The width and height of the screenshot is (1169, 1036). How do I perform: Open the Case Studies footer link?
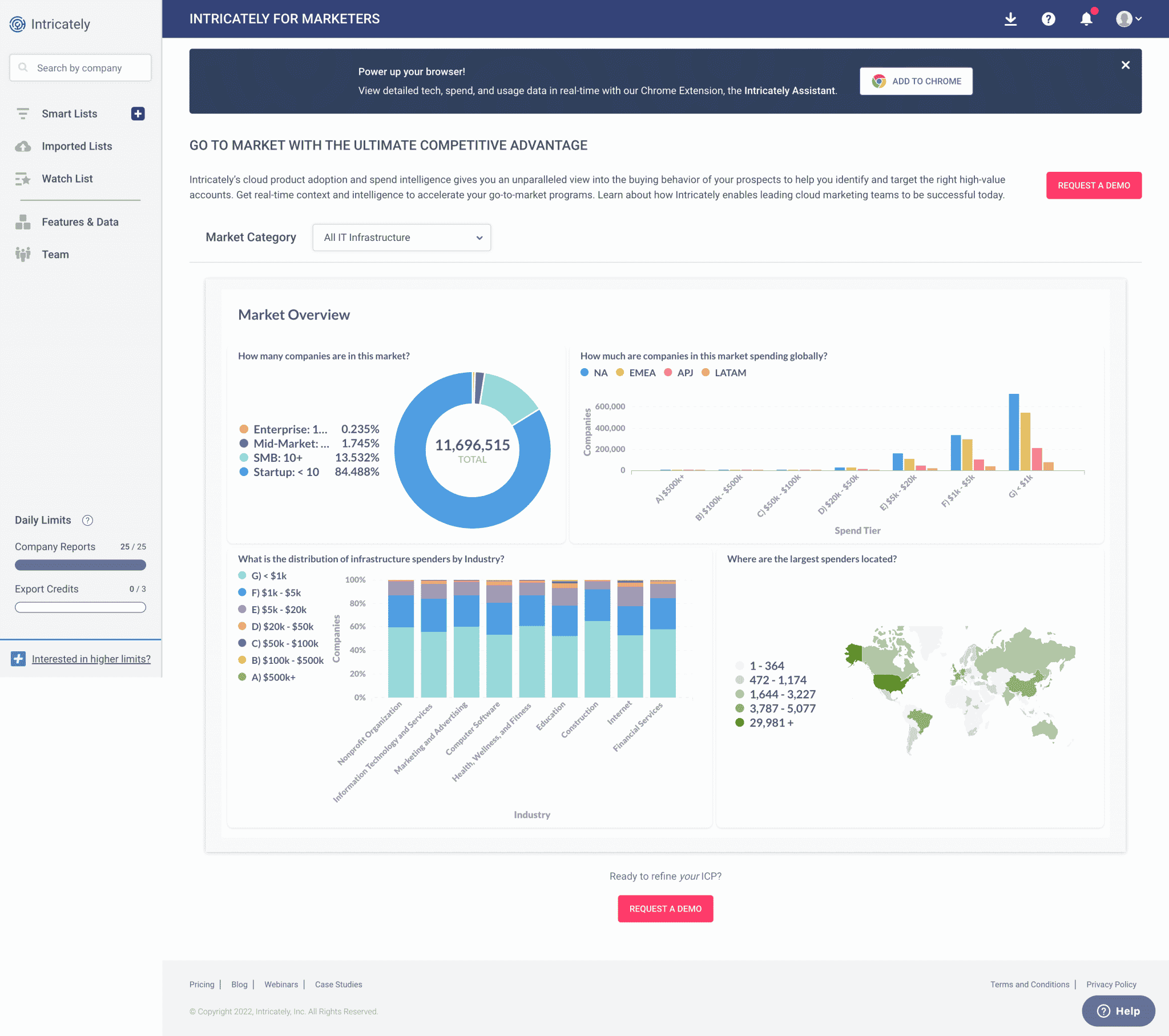[338, 985]
